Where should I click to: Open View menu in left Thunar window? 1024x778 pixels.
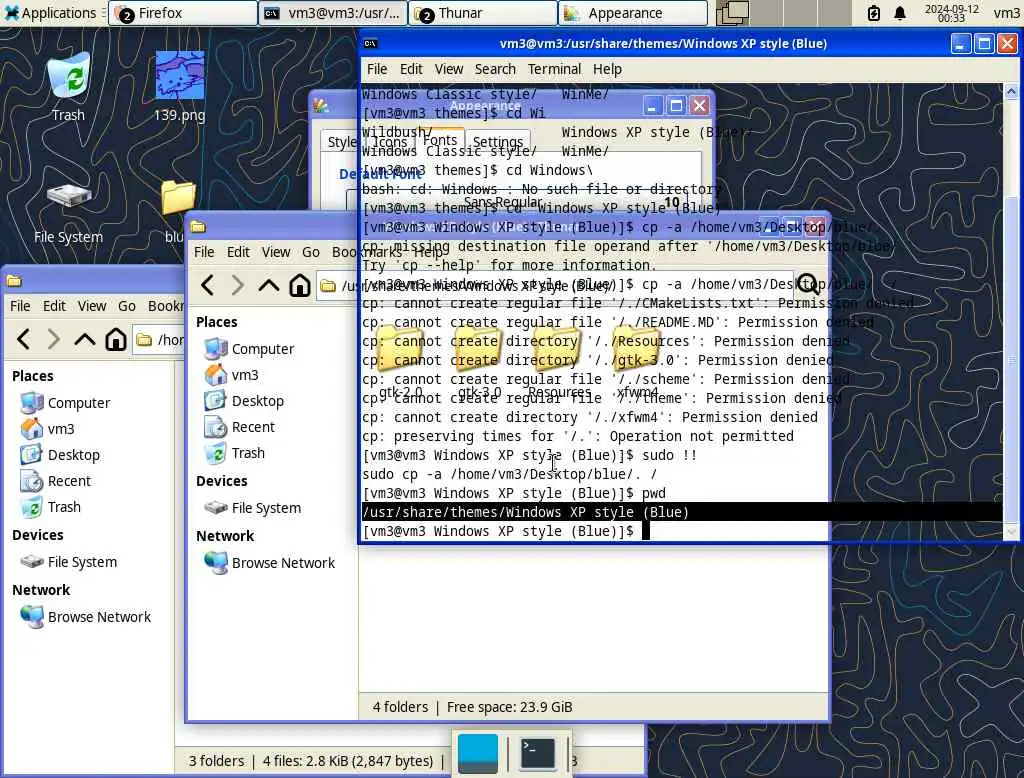pyautogui.click(x=92, y=306)
